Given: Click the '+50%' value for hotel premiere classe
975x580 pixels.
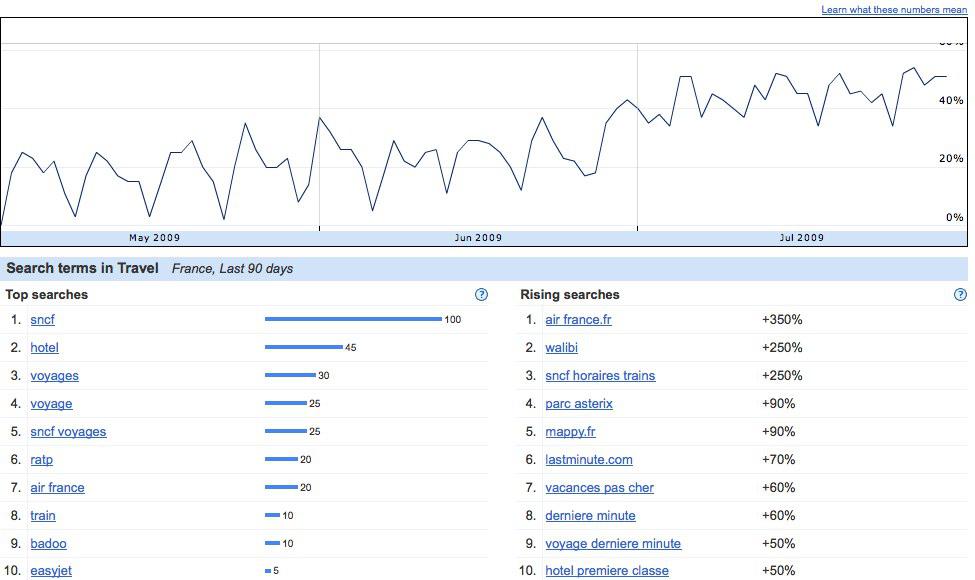Looking at the screenshot, I should click(778, 571).
